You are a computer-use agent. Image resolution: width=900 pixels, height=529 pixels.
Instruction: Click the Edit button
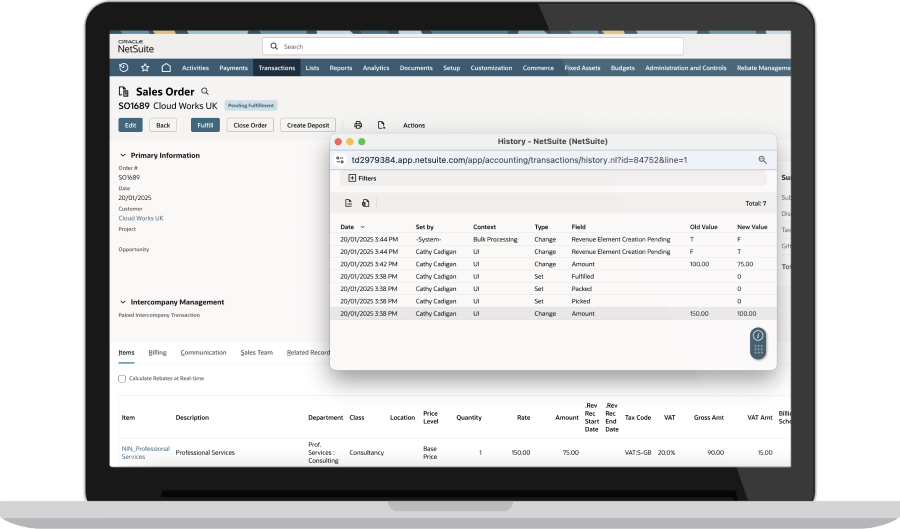[130, 125]
